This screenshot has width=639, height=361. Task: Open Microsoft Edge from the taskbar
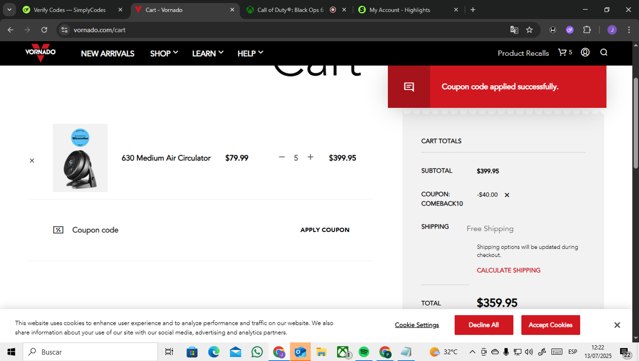[x=214, y=352]
